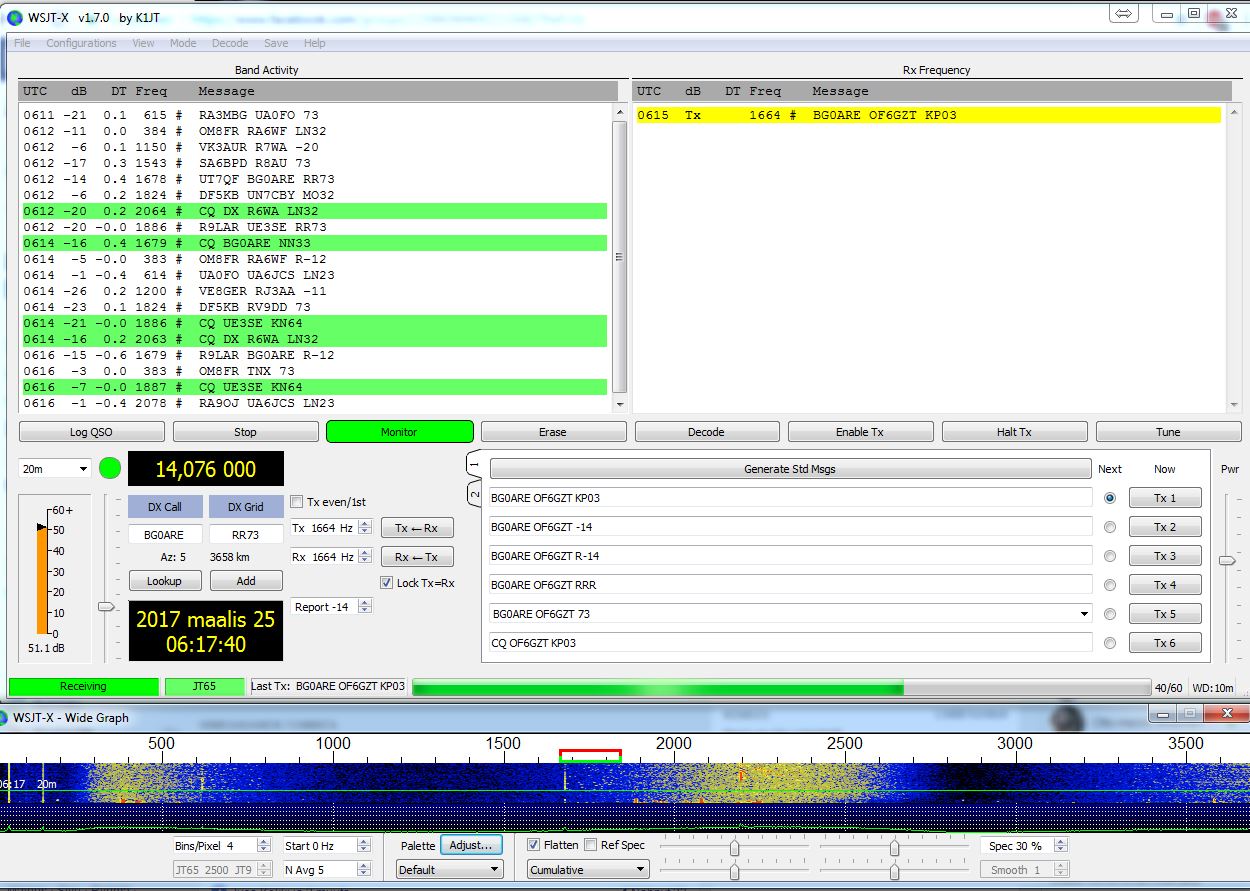Click the Wide Graph window globe icon
This screenshot has height=891, width=1250.
coord(8,717)
